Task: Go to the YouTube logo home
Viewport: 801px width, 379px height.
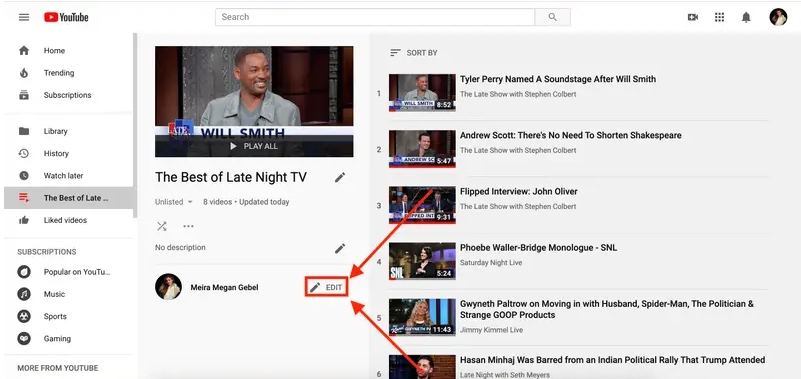Action: 66,17
